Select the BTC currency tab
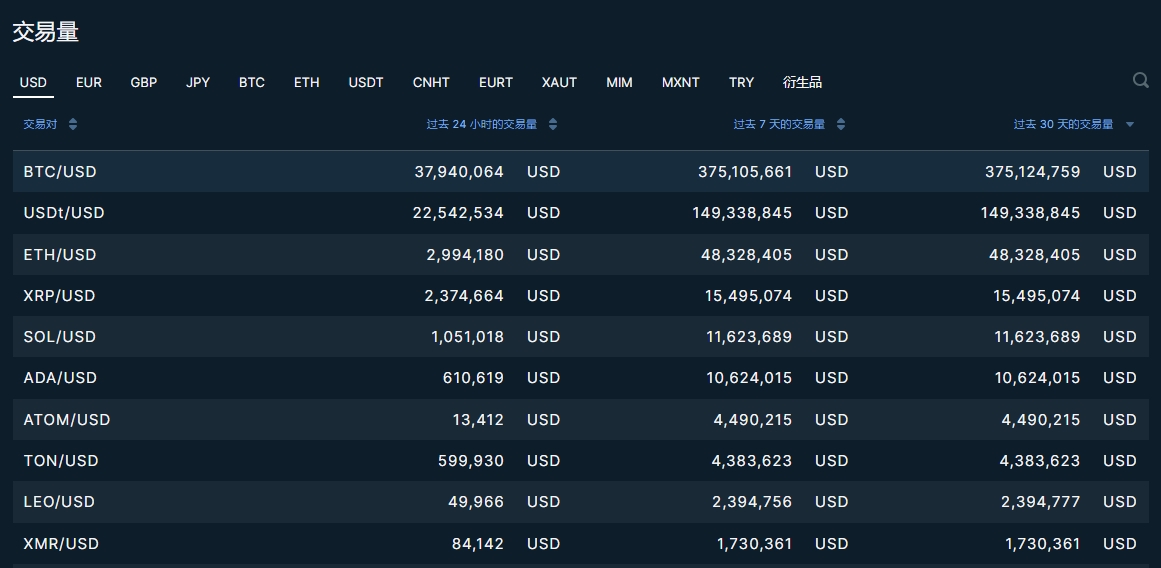 (x=252, y=82)
